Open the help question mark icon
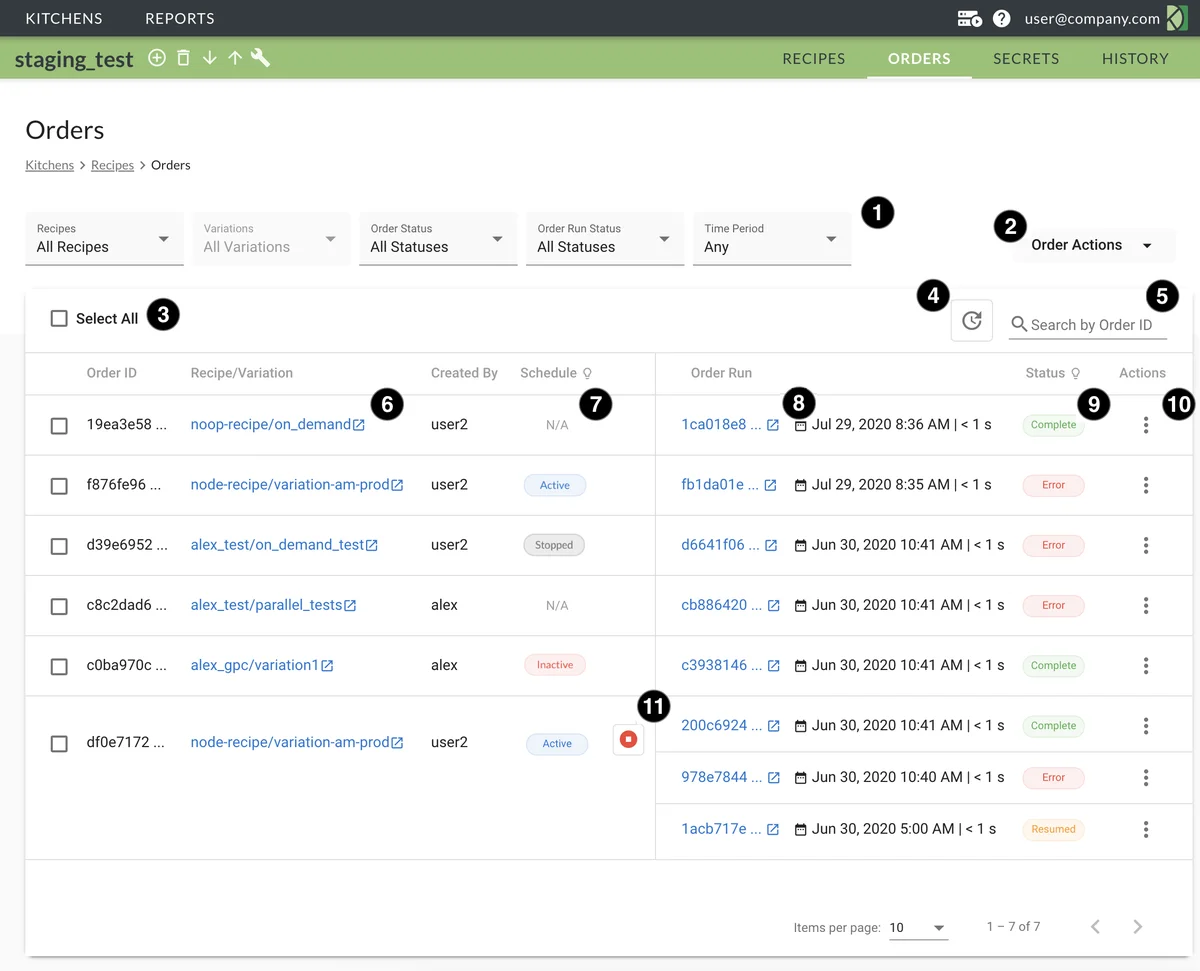 point(1001,19)
